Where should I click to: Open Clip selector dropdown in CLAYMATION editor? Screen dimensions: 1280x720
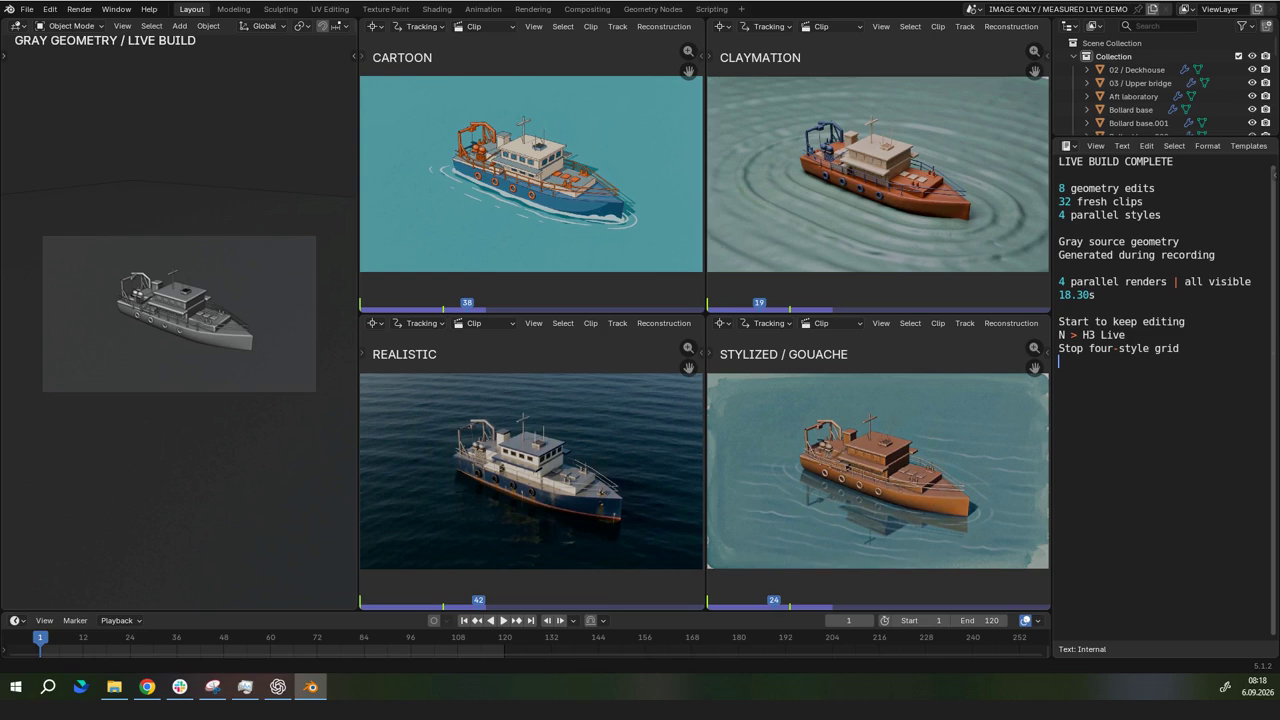coord(832,26)
